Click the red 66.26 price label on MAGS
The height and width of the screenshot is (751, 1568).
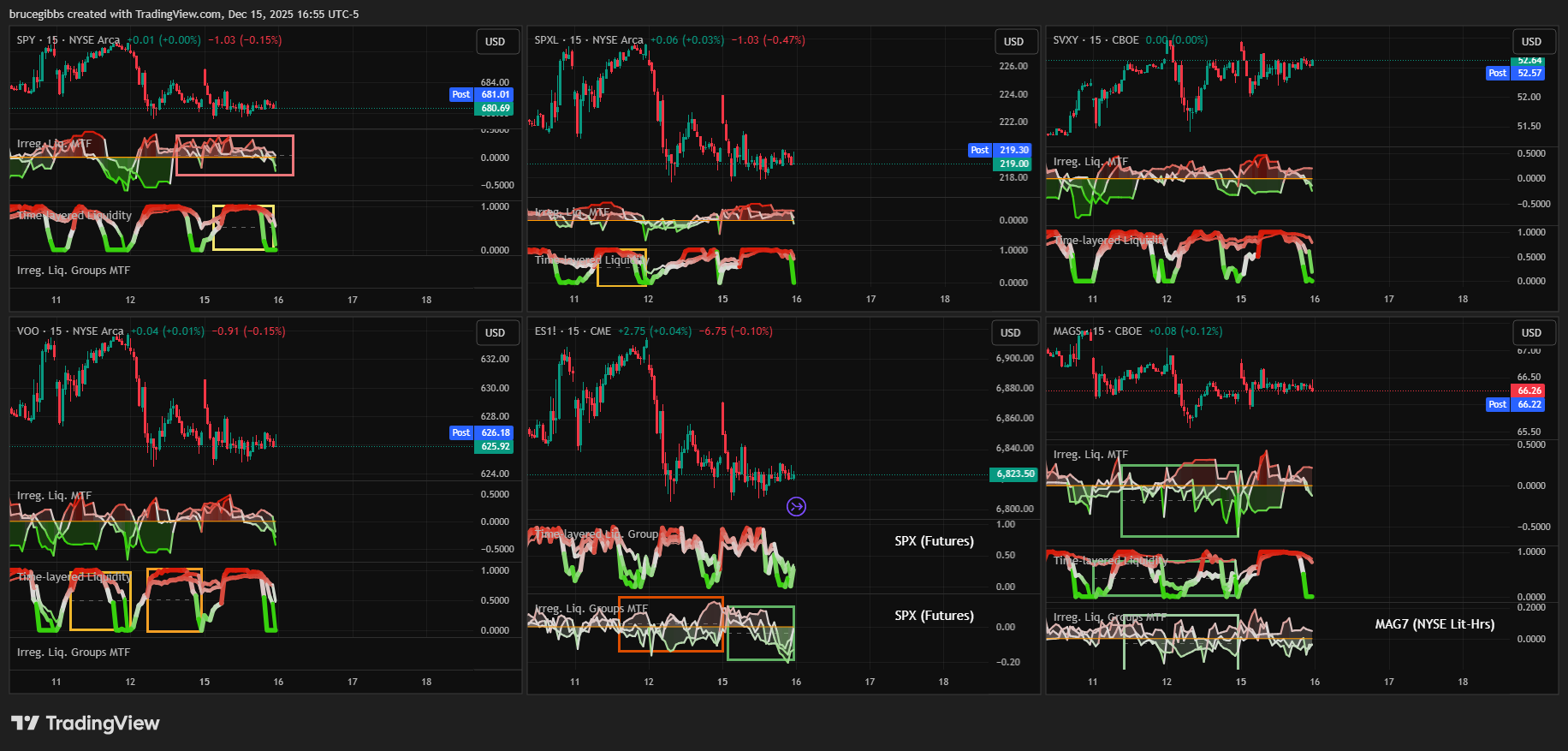tap(1529, 391)
